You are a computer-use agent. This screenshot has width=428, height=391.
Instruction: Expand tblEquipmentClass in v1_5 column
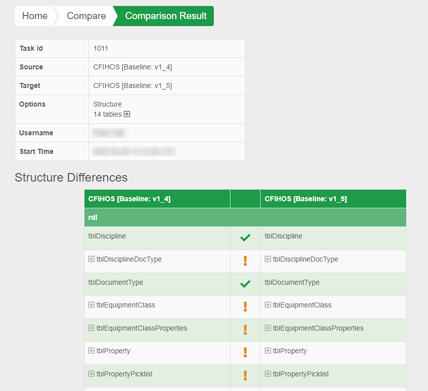point(267,305)
